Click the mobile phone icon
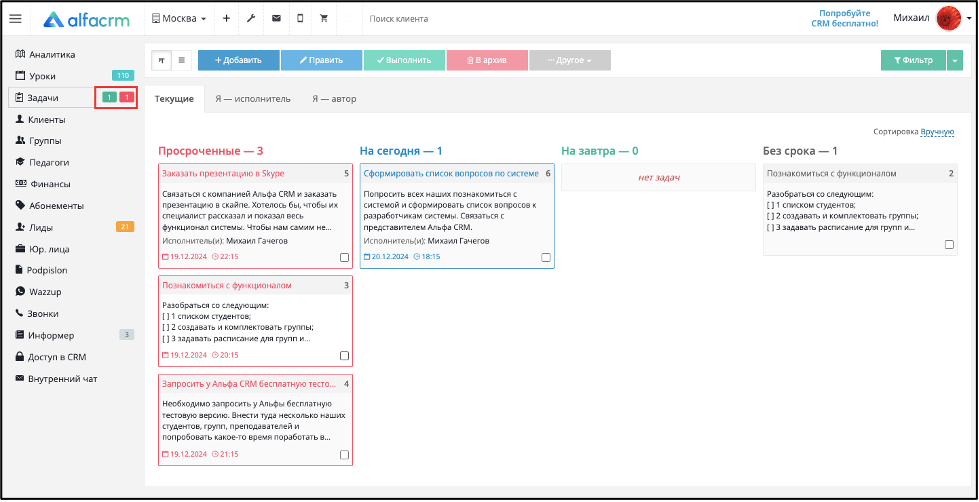Screen dimensions: 979x502 (300, 19)
